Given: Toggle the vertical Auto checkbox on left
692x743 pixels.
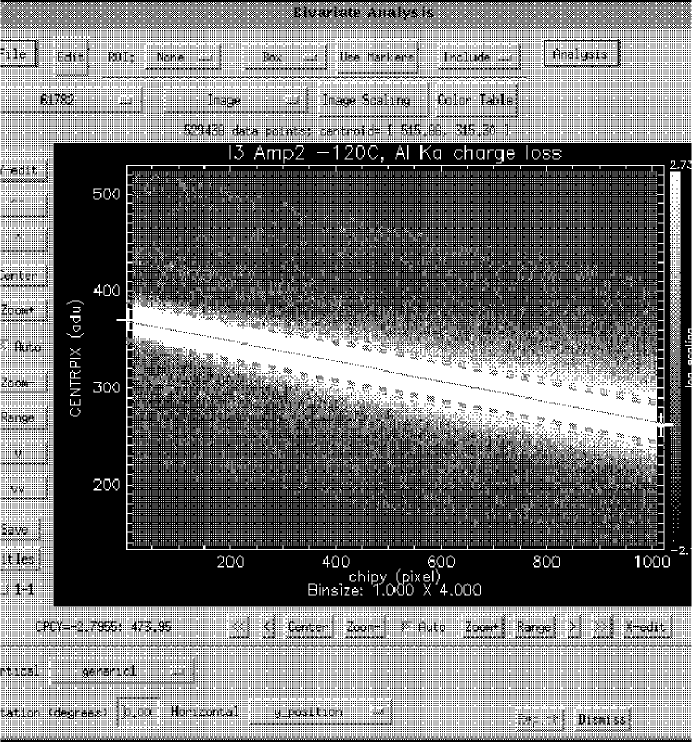Looking at the screenshot, I should [x=4, y=345].
